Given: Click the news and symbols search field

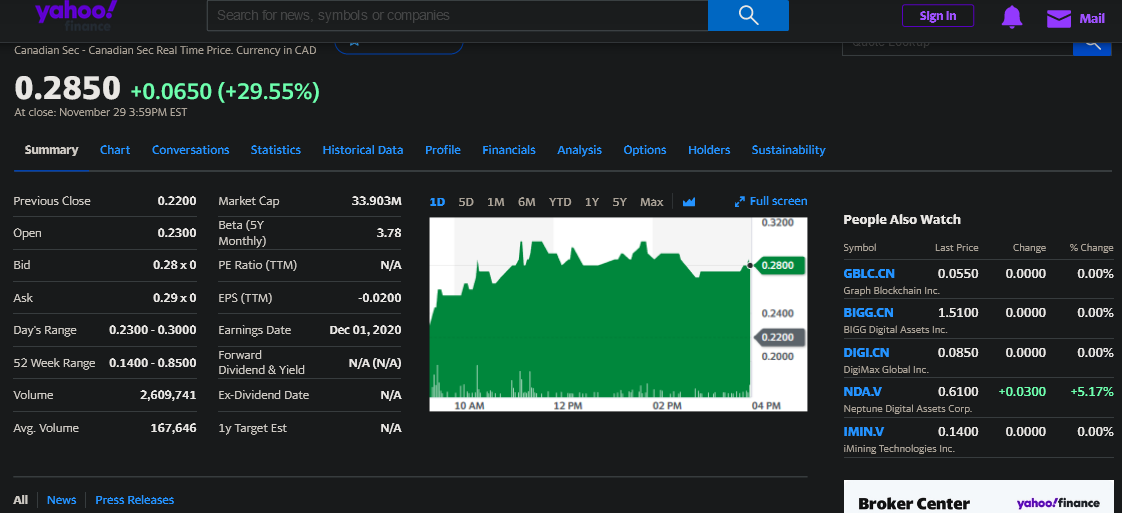Looking at the screenshot, I should 457,15.
